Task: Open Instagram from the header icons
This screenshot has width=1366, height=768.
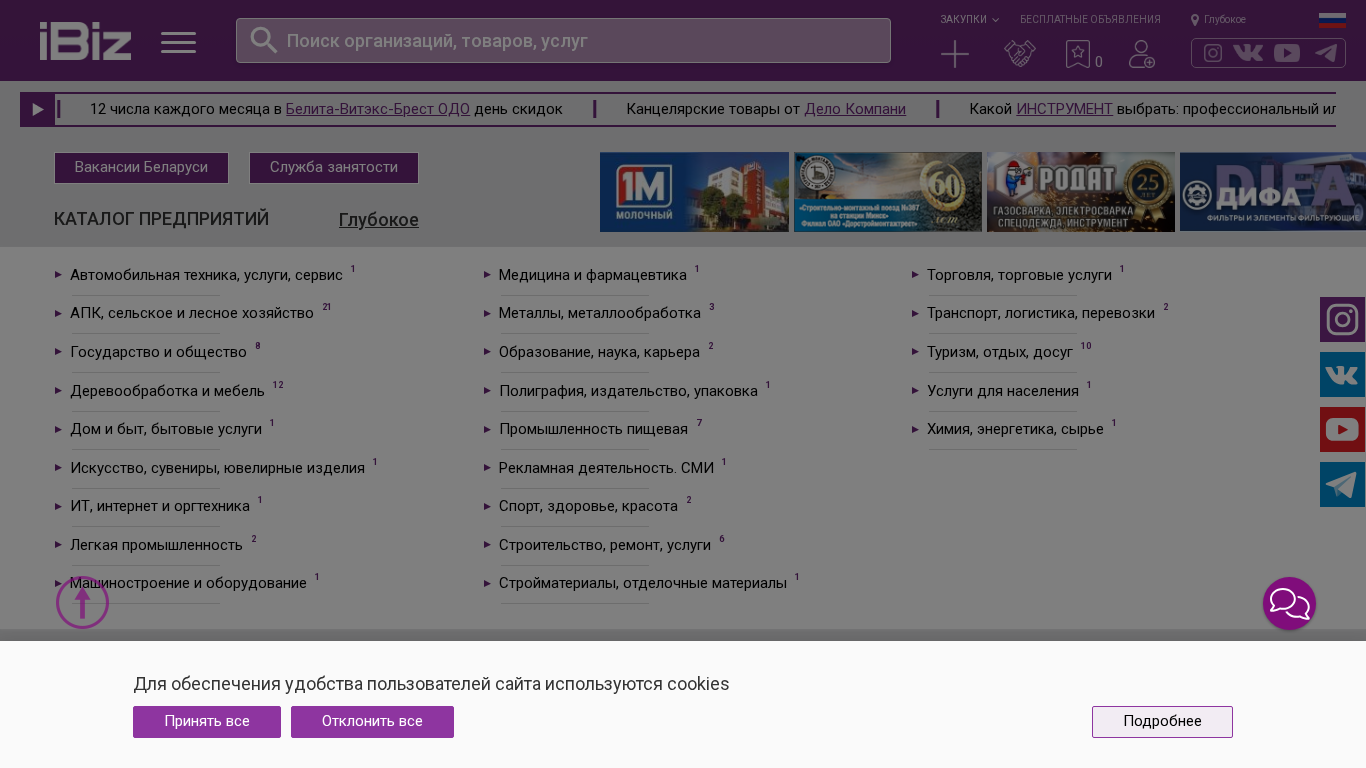Action: click(x=1213, y=53)
